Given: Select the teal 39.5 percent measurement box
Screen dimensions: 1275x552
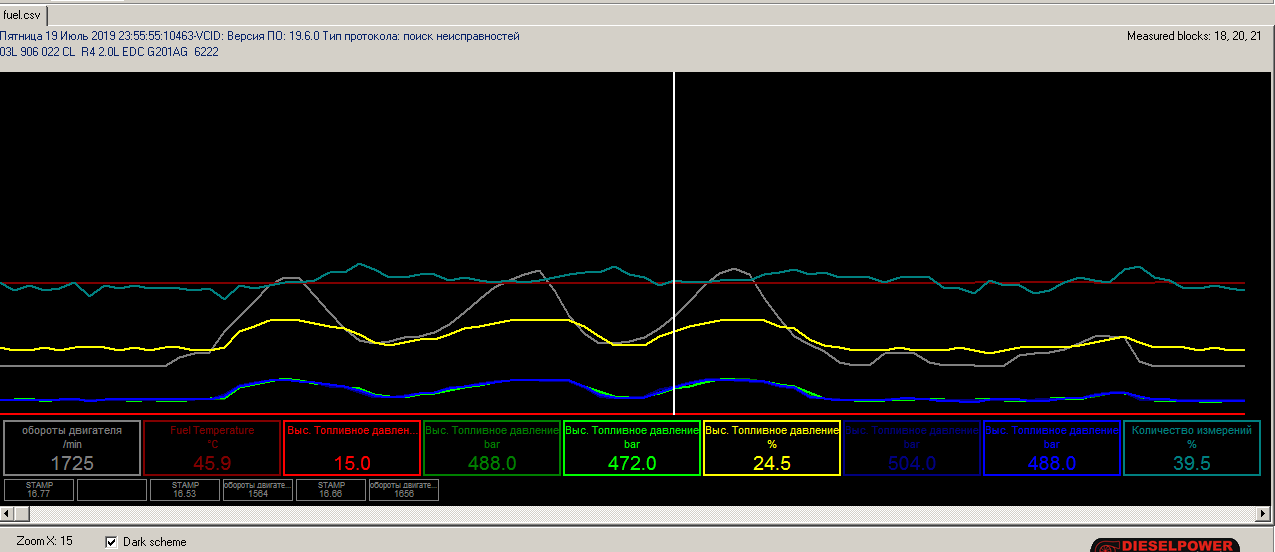Looking at the screenshot, I should (1191, 447).
